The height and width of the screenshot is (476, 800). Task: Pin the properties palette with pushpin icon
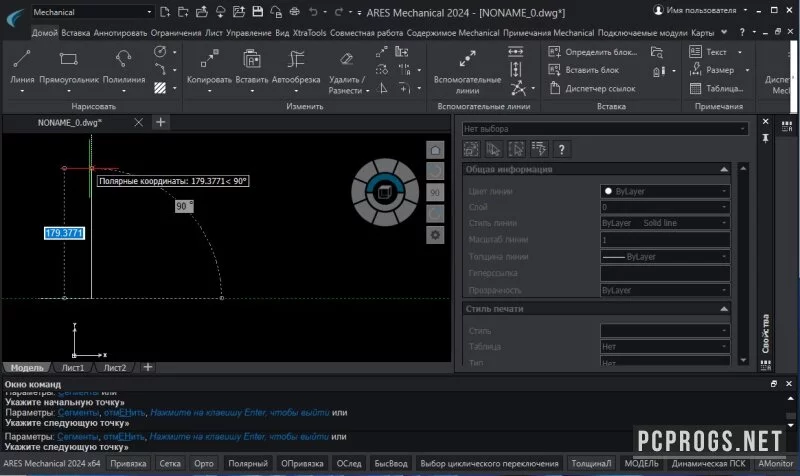(x=765, y=138)
